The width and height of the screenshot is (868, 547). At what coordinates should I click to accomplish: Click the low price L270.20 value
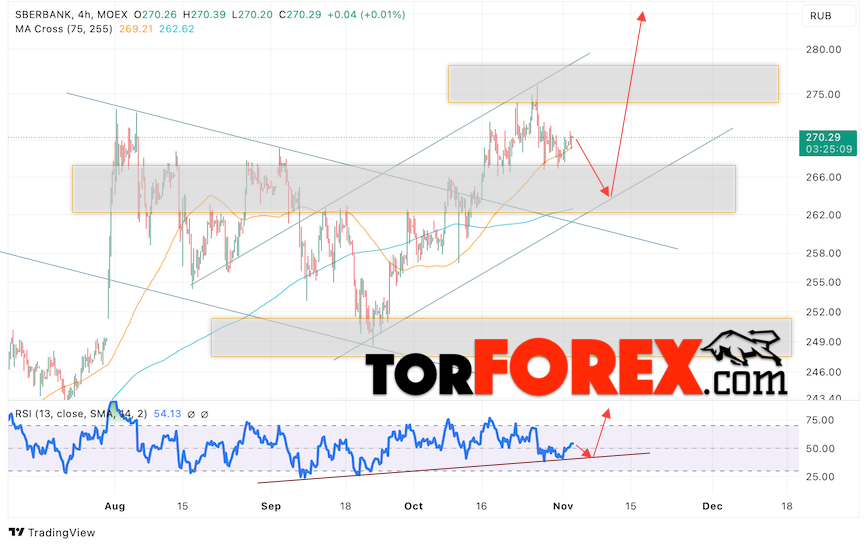(252, 15)
